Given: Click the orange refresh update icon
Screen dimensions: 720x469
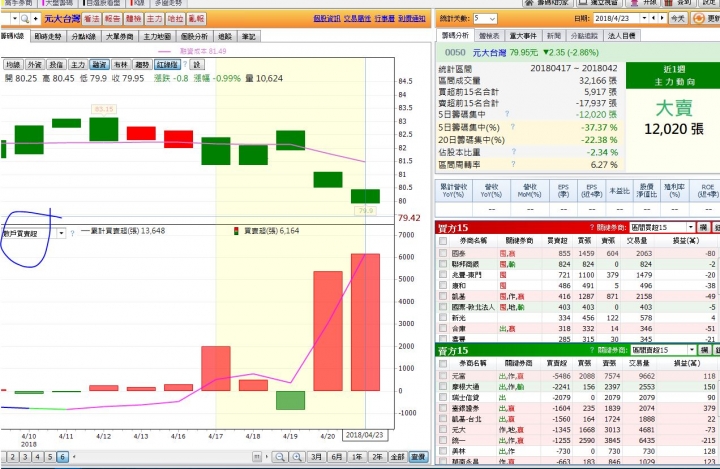Looking at the screenshot, I should (x=698, y=18).
